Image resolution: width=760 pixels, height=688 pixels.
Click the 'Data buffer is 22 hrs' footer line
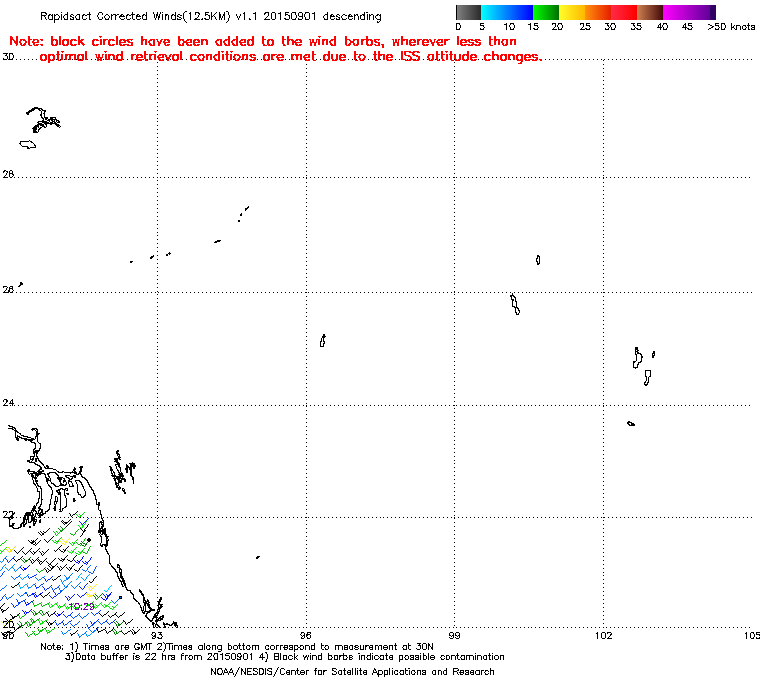285,657
